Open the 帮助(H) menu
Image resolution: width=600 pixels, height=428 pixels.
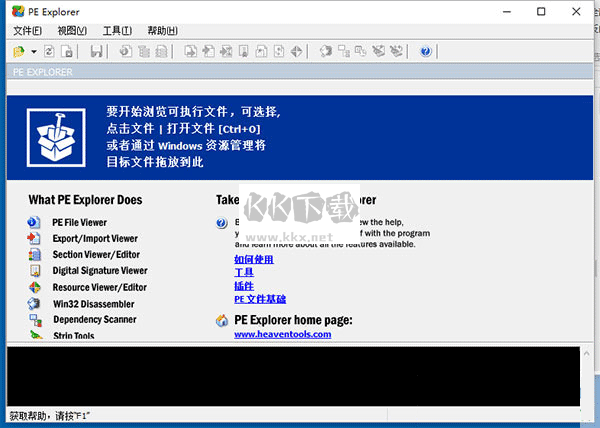coord(162,31)
